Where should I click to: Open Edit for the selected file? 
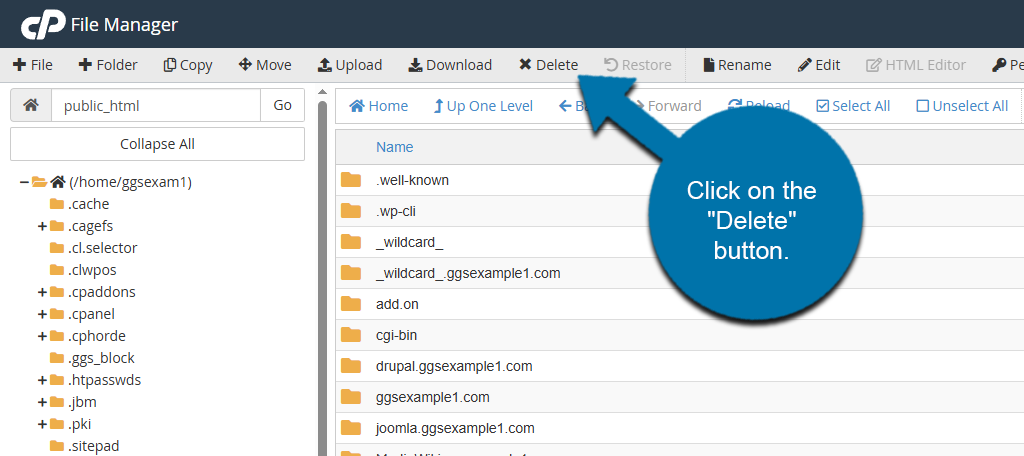[x=818, y=65]
